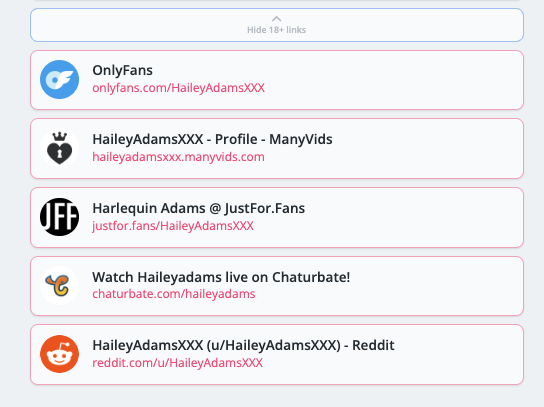Click the Chaturbate orange C logo
The image size is (544, 407).
pos(59,286)
